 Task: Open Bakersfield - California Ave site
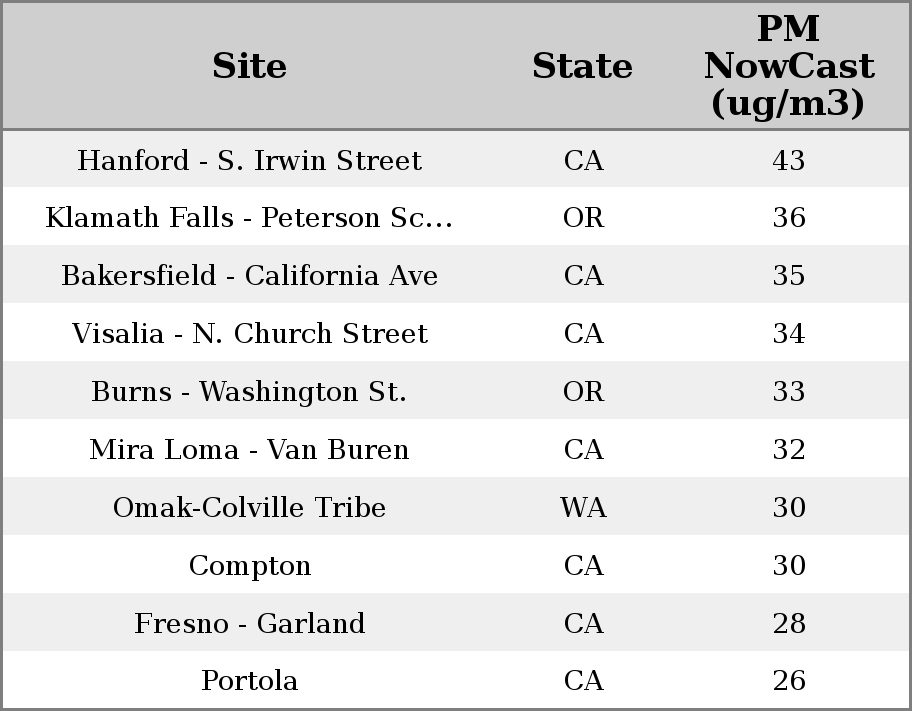click(249, 276)
